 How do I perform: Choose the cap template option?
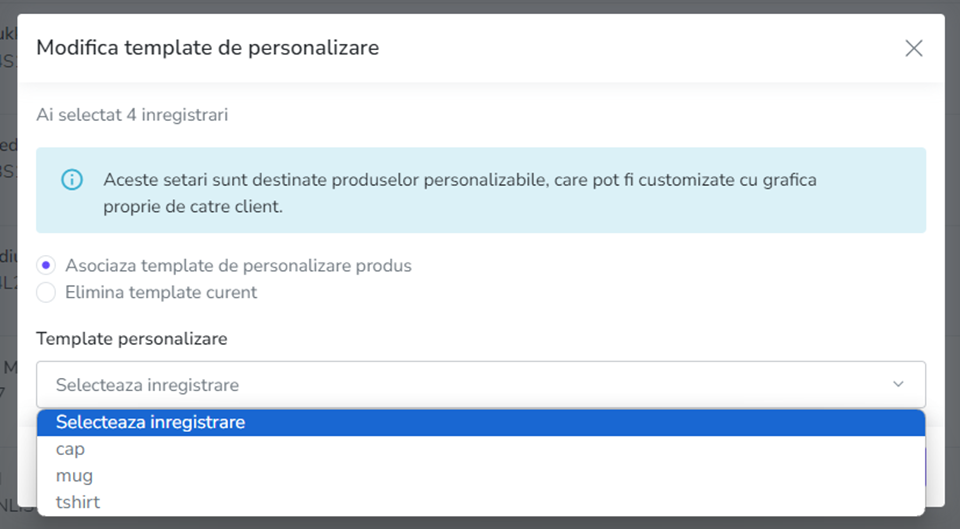[481, 449]
